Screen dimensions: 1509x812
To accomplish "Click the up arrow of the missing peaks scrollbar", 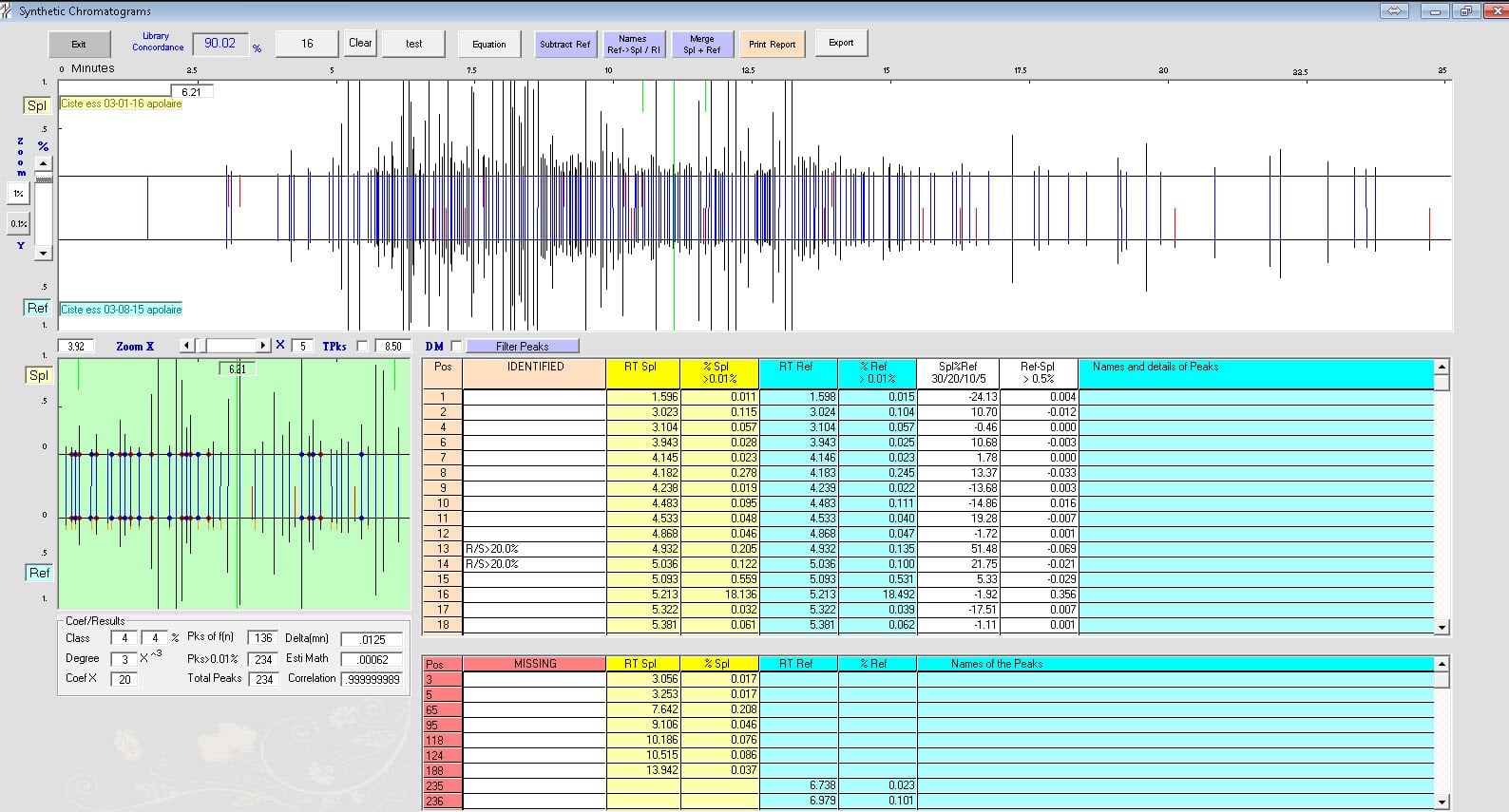I will pos(1442,664).
